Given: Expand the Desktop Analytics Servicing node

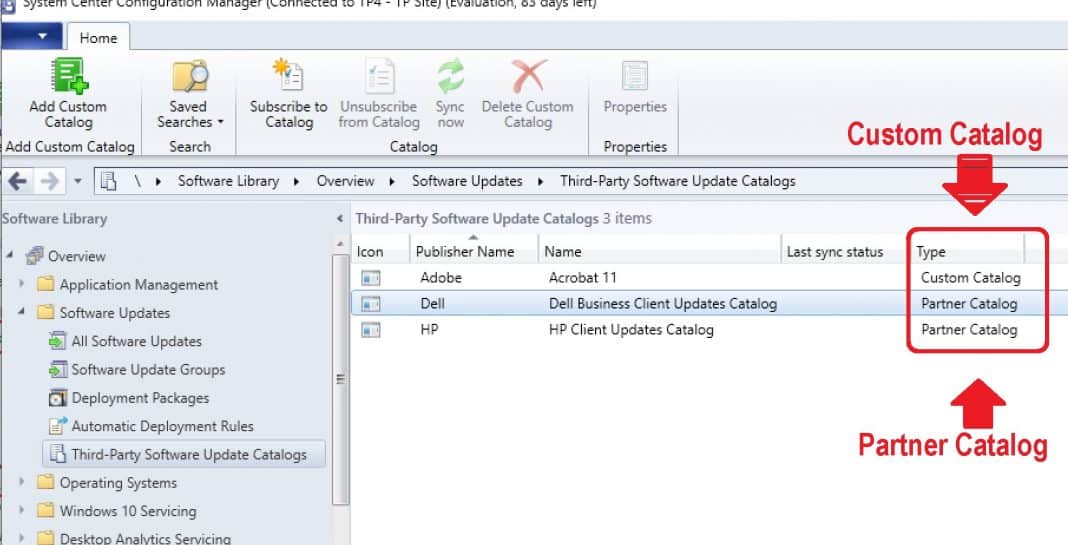Looking at the screenshot, I should pos(21,538).
